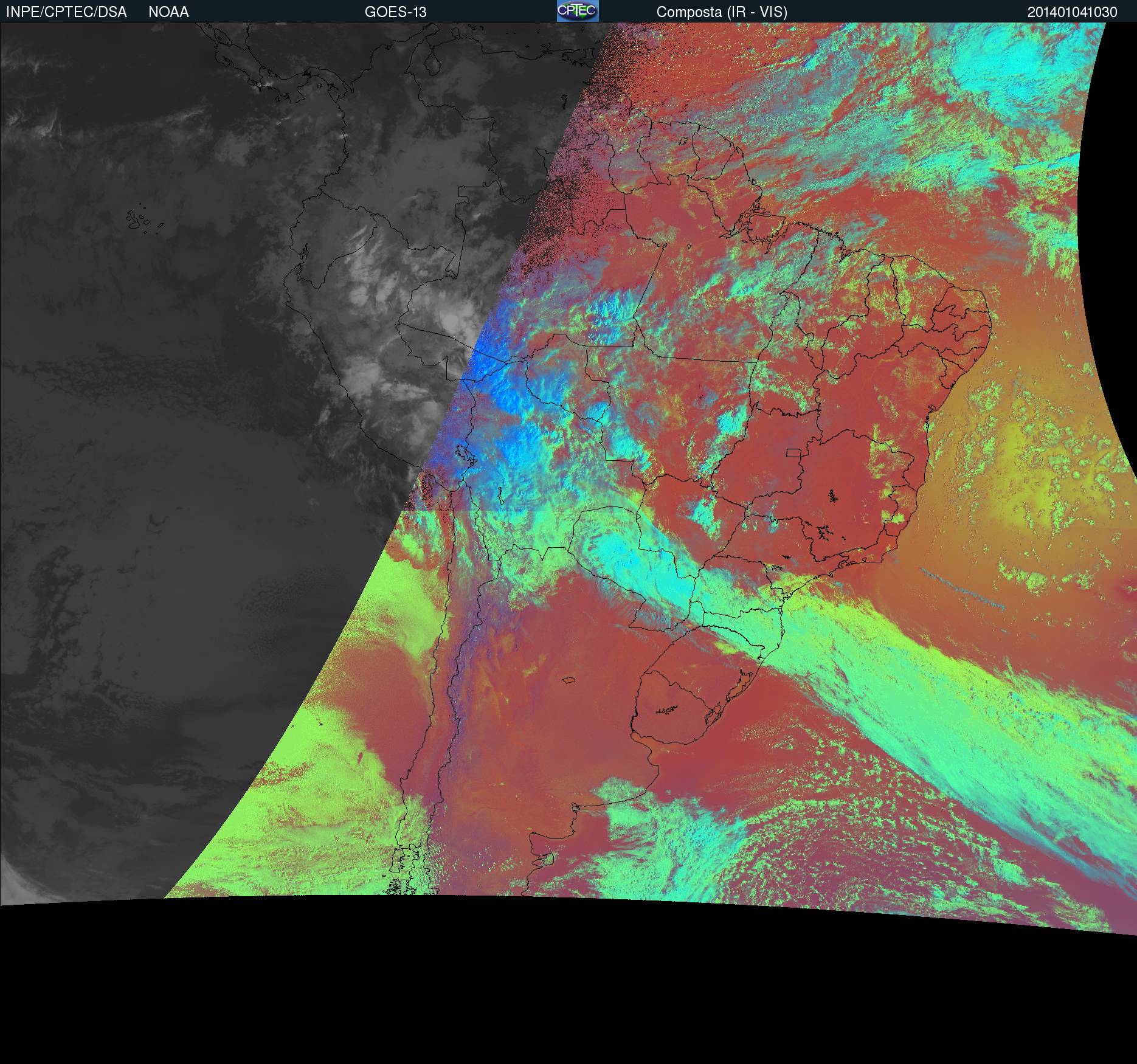This screenshot has height=1064, width=1137.
Task: Click the GOES-13 satellite label
Action: coord(395,12)
